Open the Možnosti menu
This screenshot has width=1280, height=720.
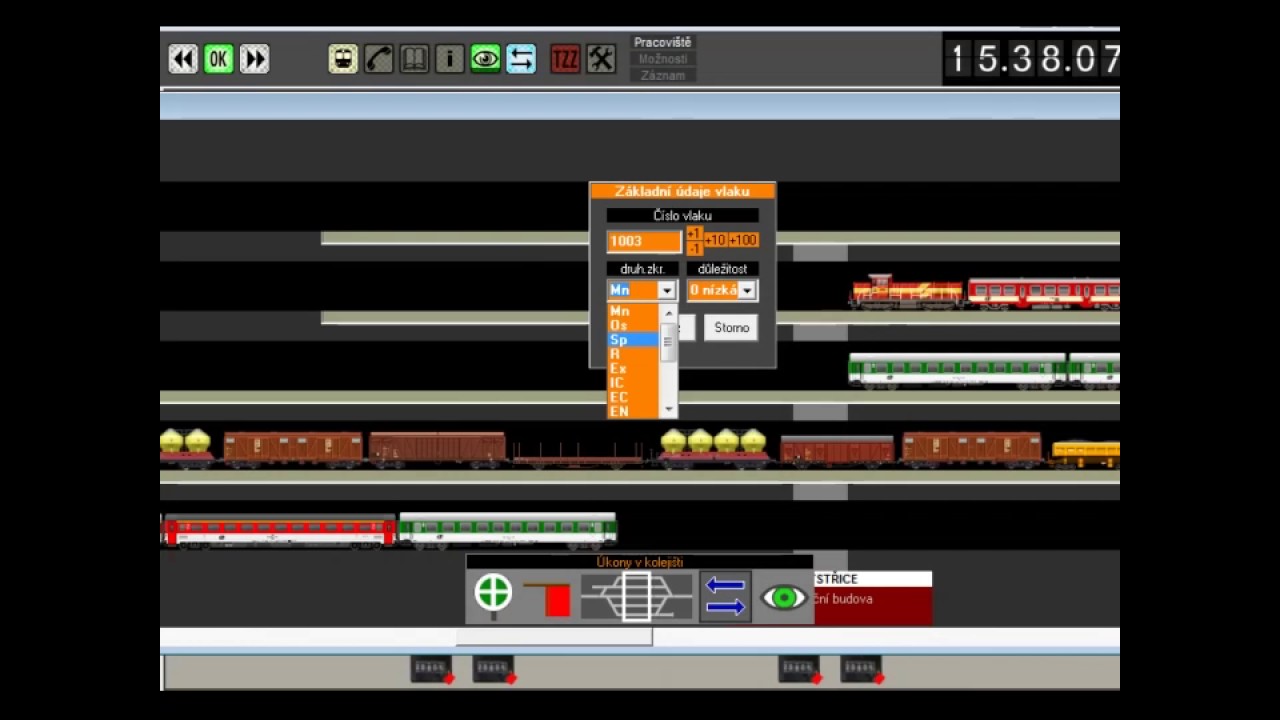662,59
